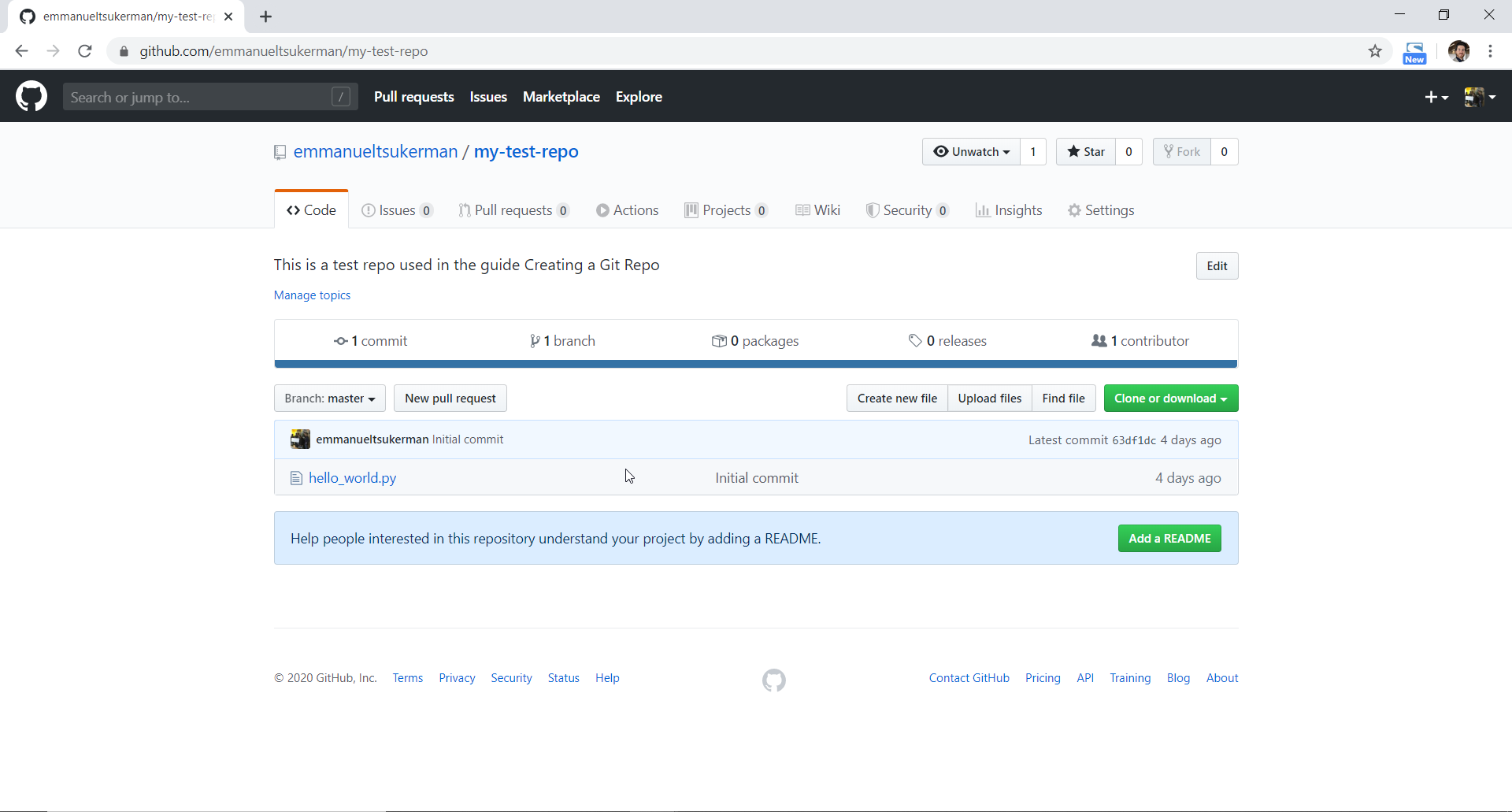
Task: Click Issues in top navigation
Action: (488, 97)
